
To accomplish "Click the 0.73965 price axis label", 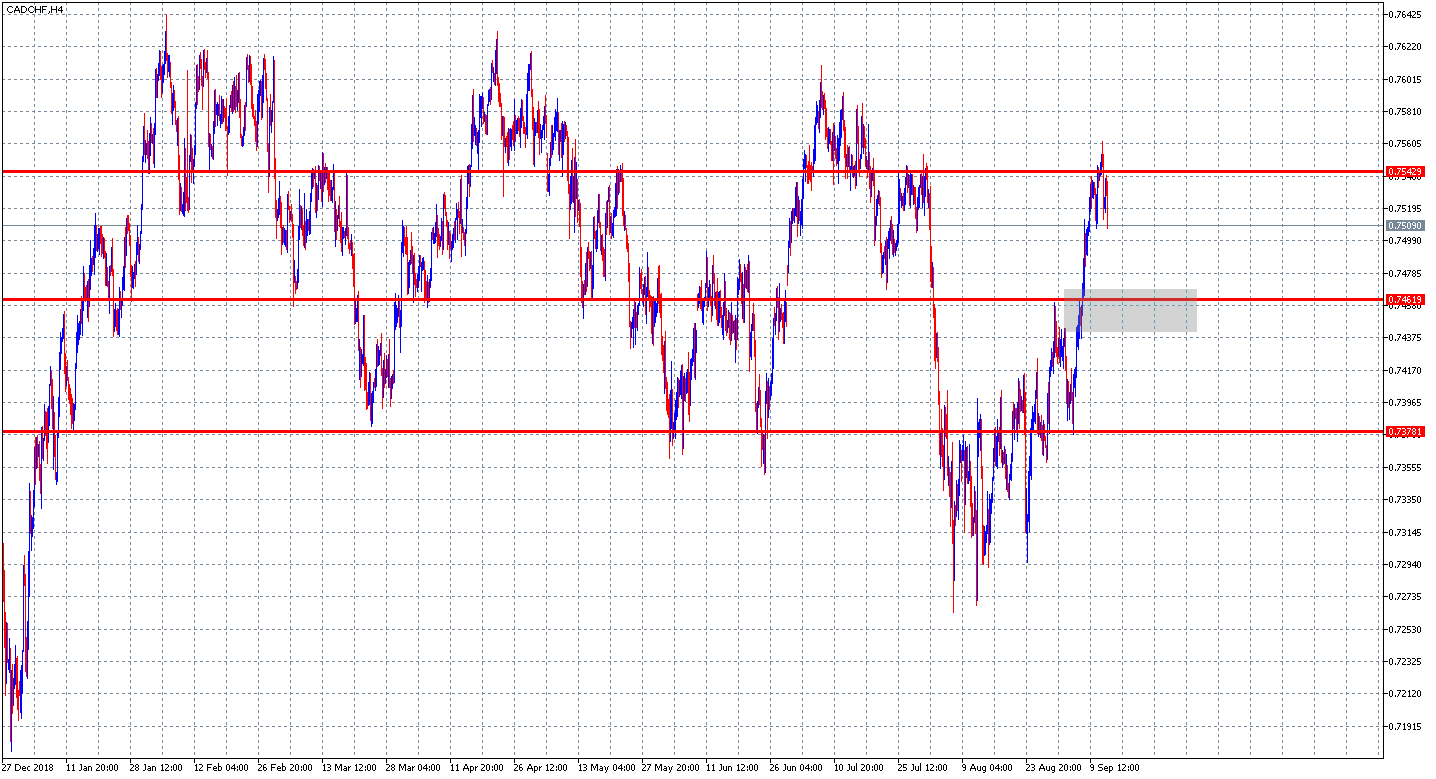I will [1406, 403].
